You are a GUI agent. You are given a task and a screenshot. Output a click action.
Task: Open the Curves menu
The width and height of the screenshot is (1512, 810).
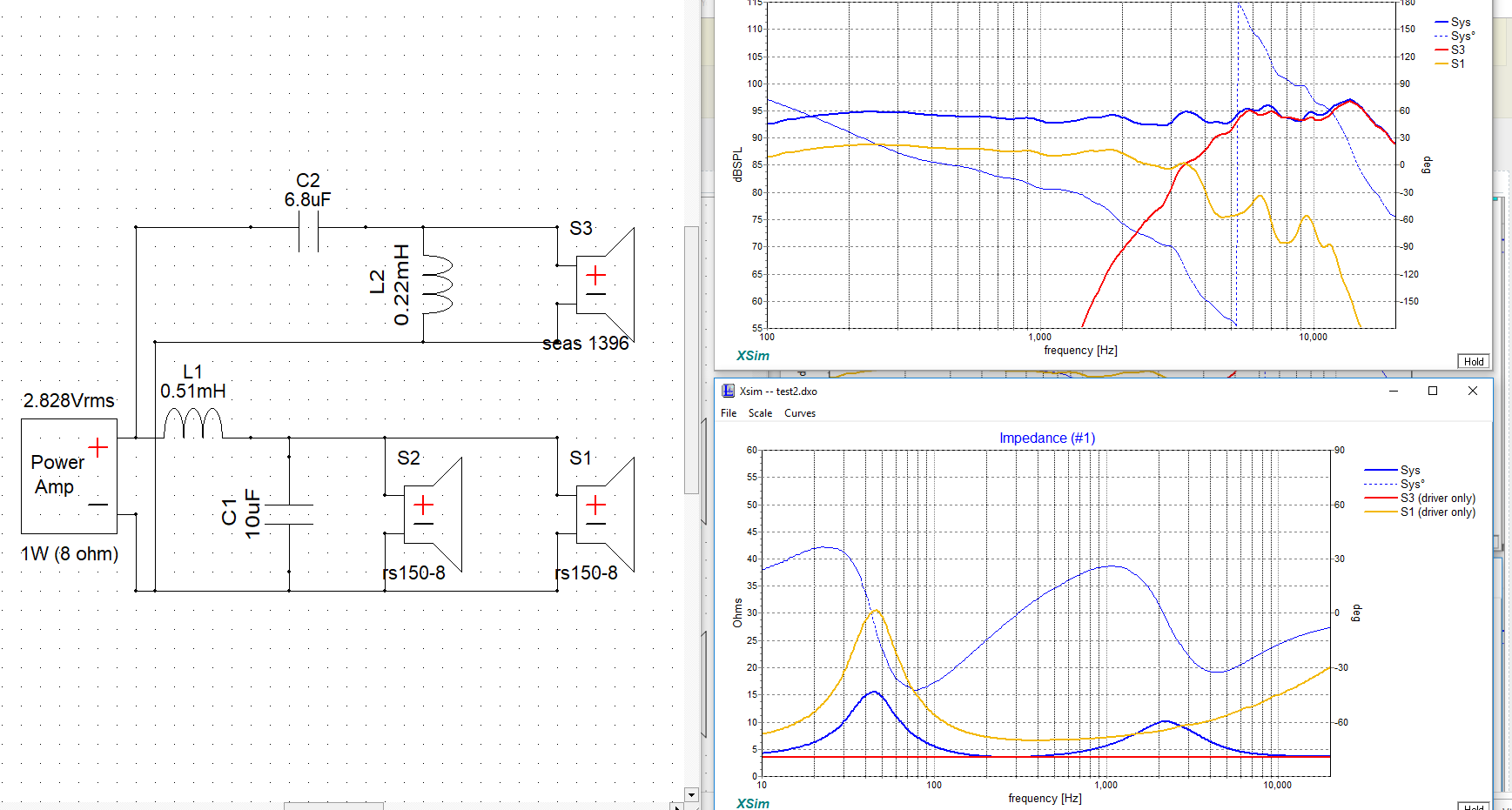[799, 413]
